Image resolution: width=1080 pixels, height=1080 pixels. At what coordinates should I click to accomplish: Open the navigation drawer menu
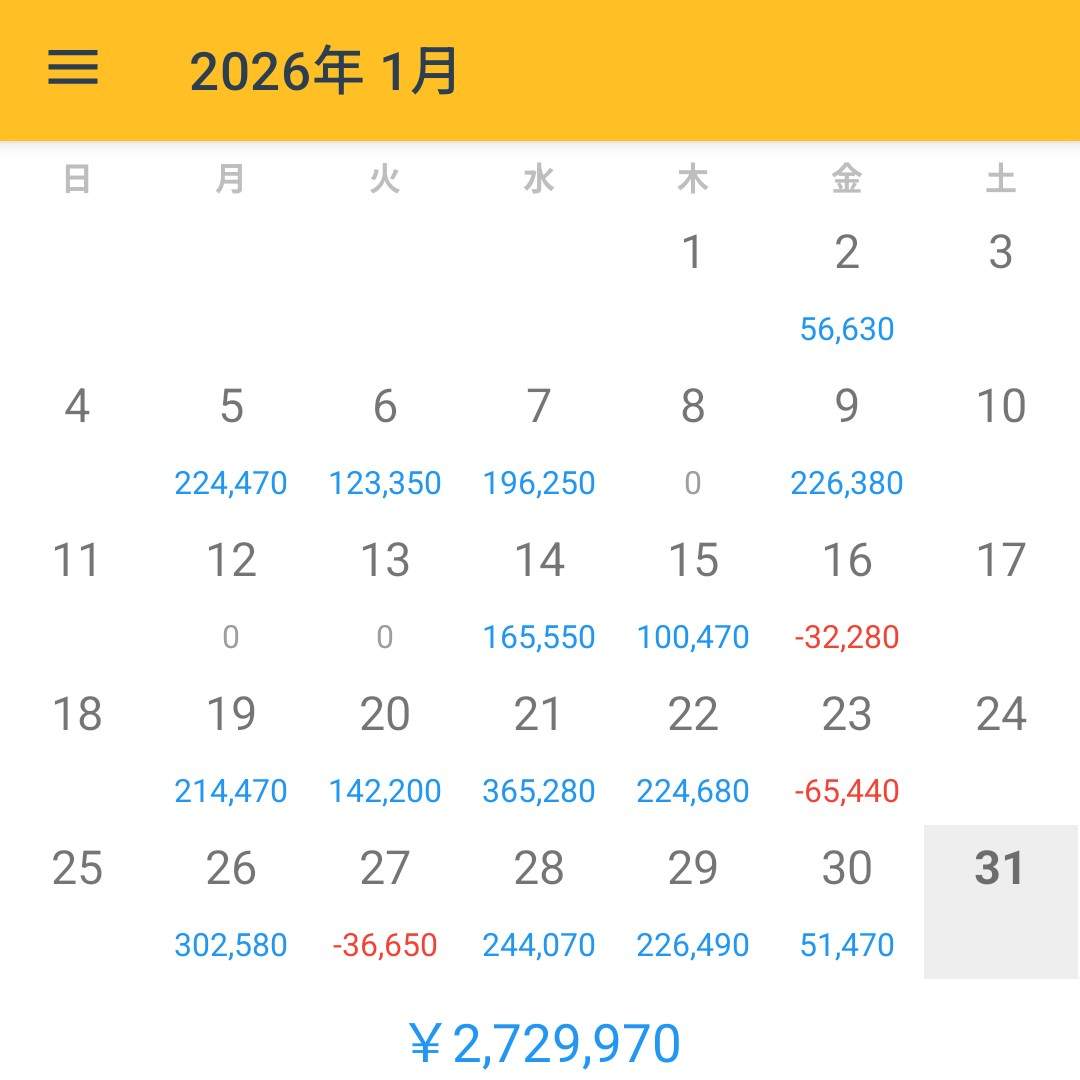click(x=73, y=68)
